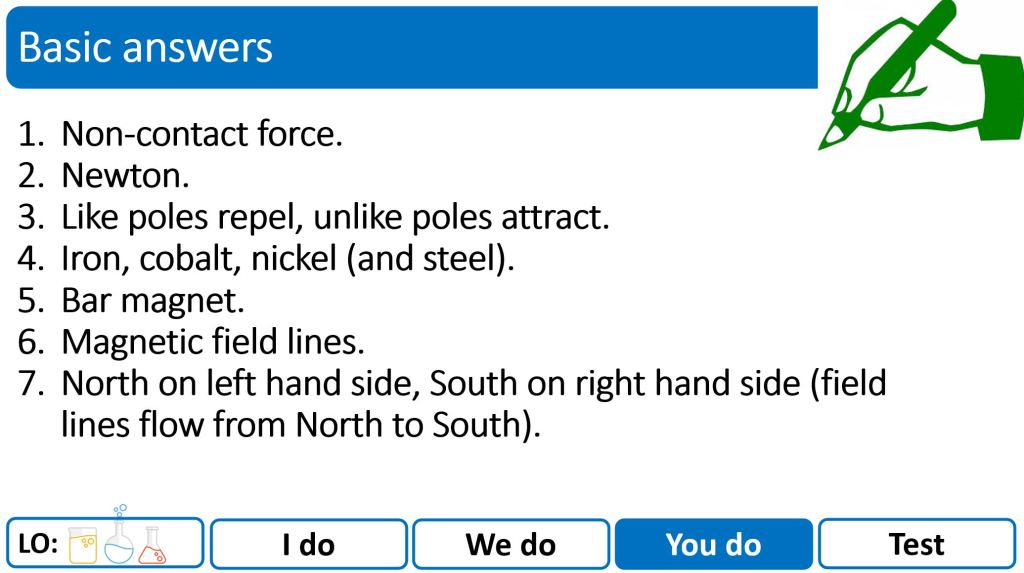
Task: Select the red conical flask icon
Action: [x=153, y=546]
